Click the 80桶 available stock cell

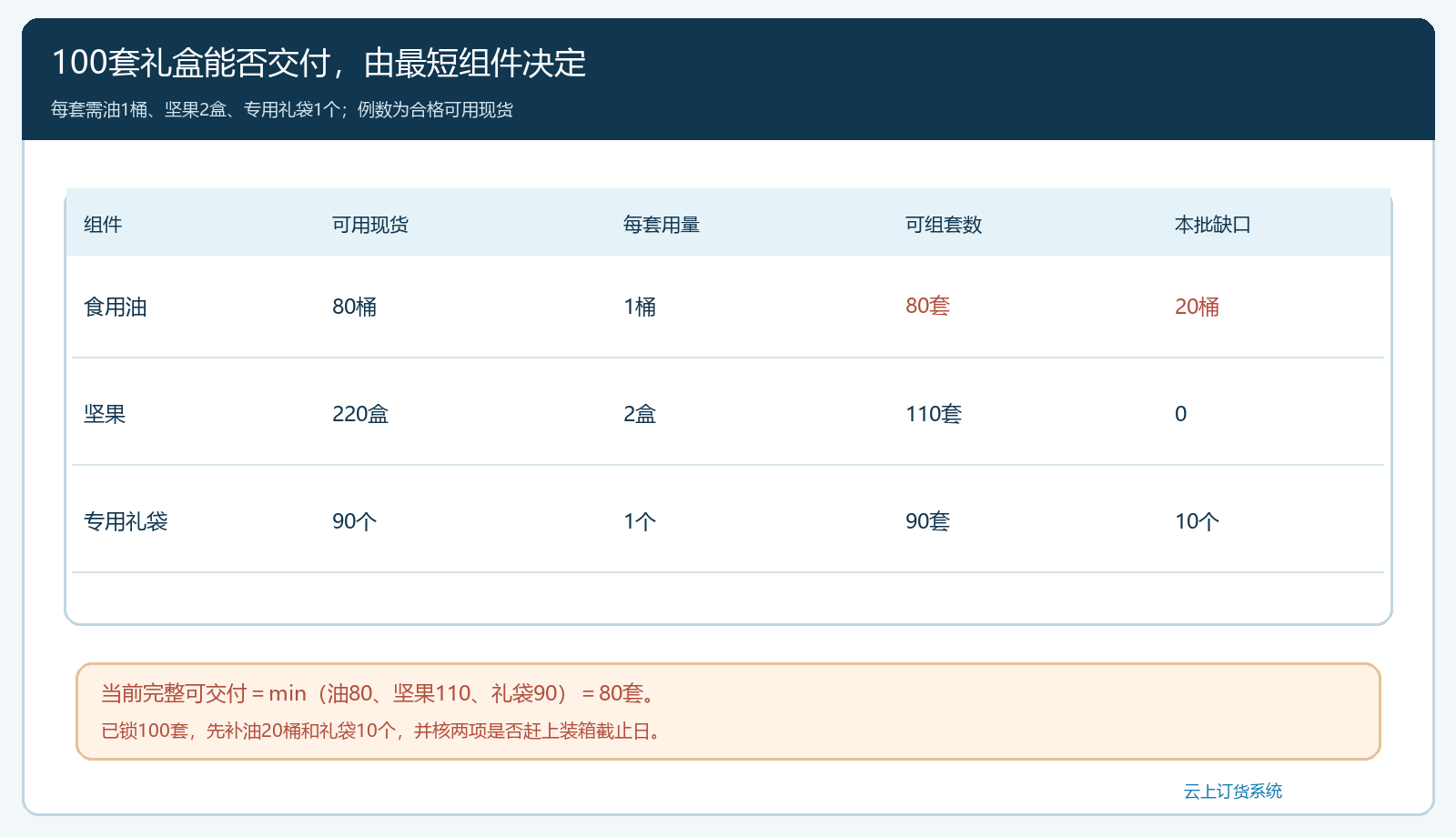(x=354, y=307)
